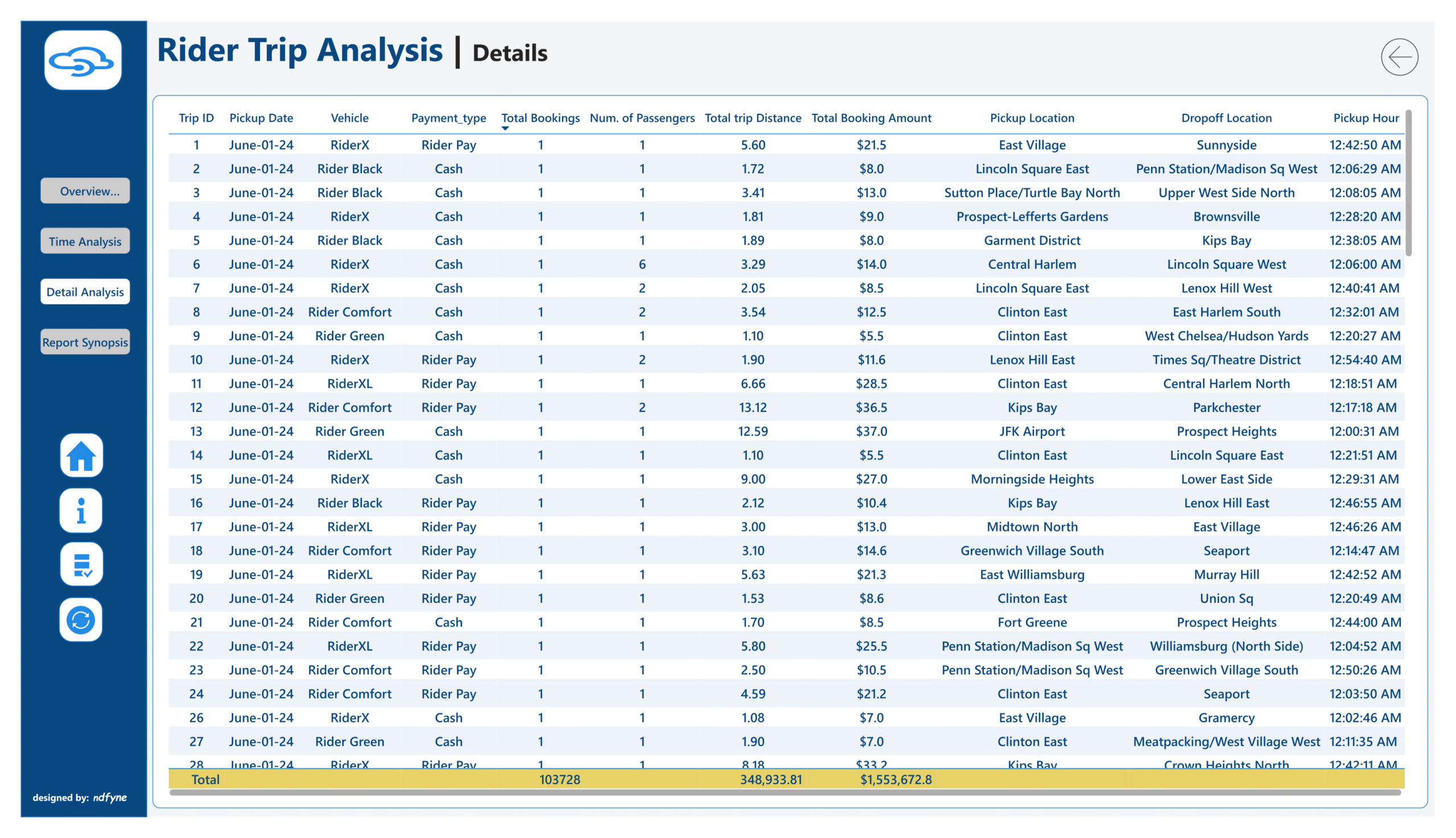Click the sort arrow under Total Bookings
The image size is (1456, 838).
point(504,129)
